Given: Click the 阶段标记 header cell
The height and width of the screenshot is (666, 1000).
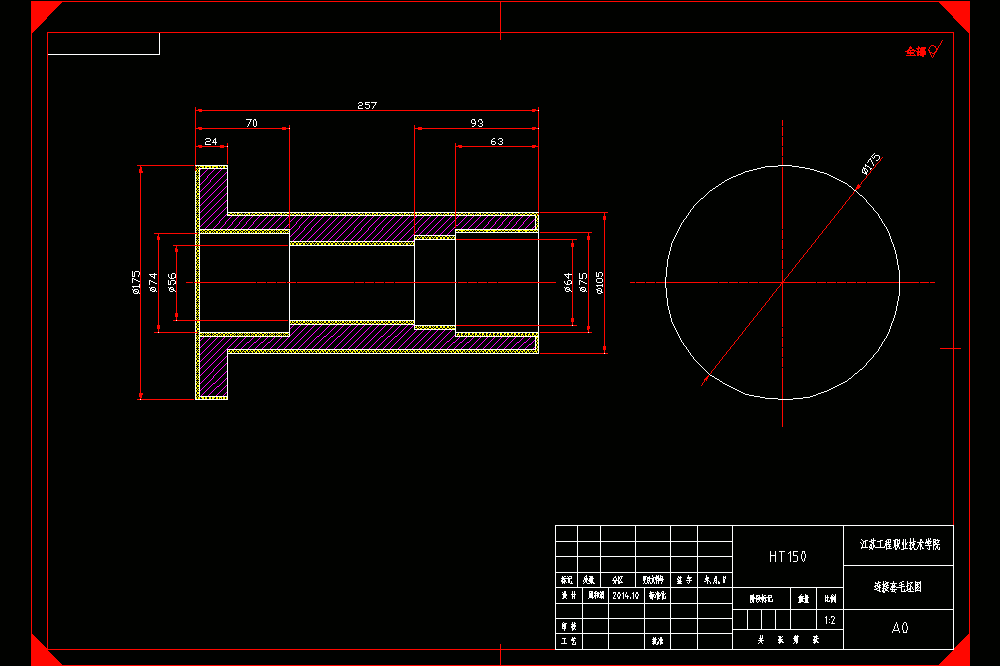Looking at the screenshot, I should coord(761,598).
